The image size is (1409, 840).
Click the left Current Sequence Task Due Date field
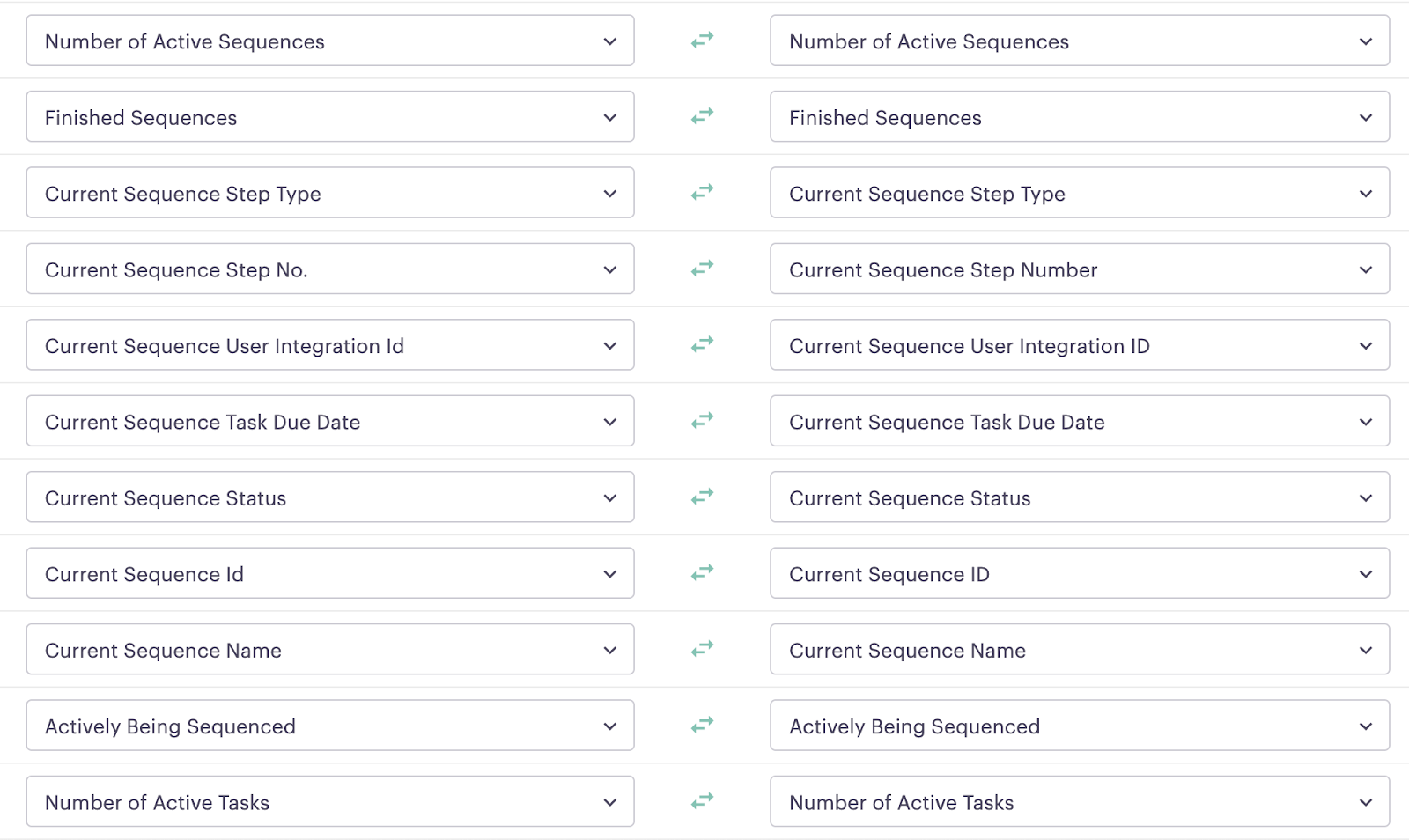point(330,421)
